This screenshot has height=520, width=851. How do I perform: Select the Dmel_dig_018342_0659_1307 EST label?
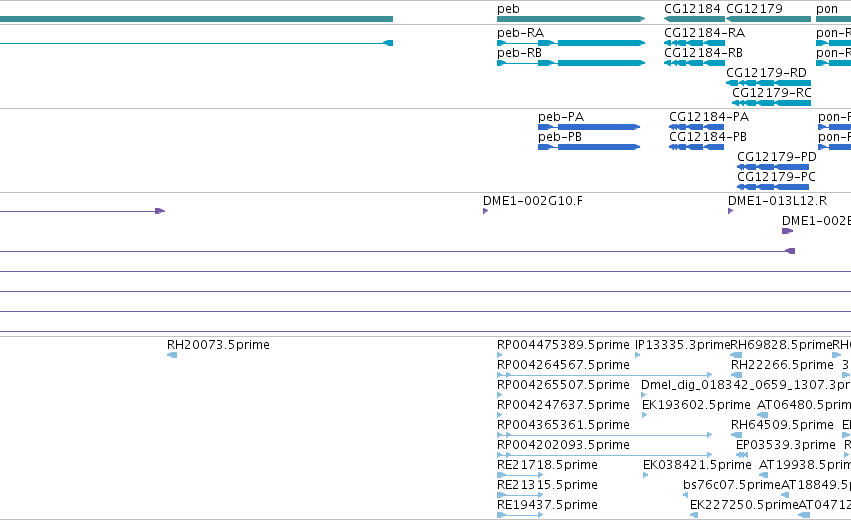click(x=746, y=385)
